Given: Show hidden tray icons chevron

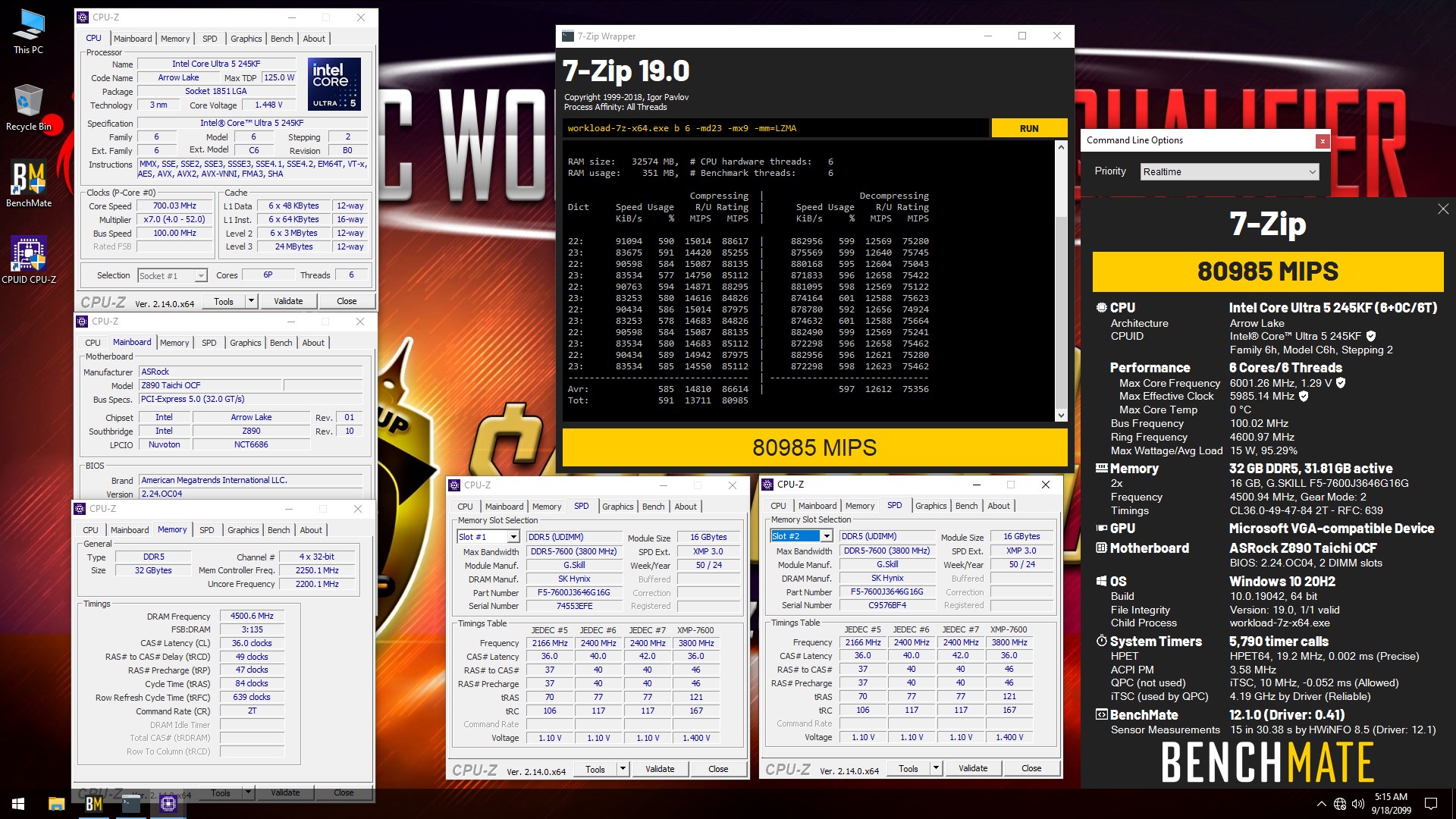Looking at the screenshot, I should tap(1322, 804).
